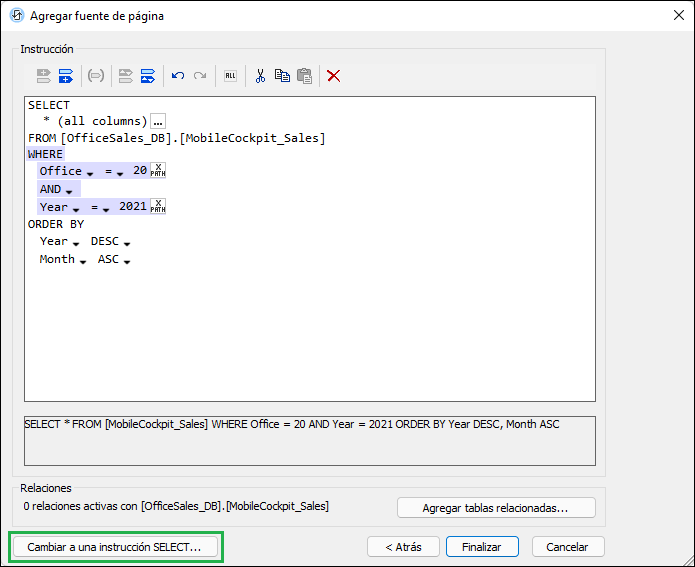This screenshot has width=695, height=567.
Task: Click the Finalizar button
Action: 482,547
